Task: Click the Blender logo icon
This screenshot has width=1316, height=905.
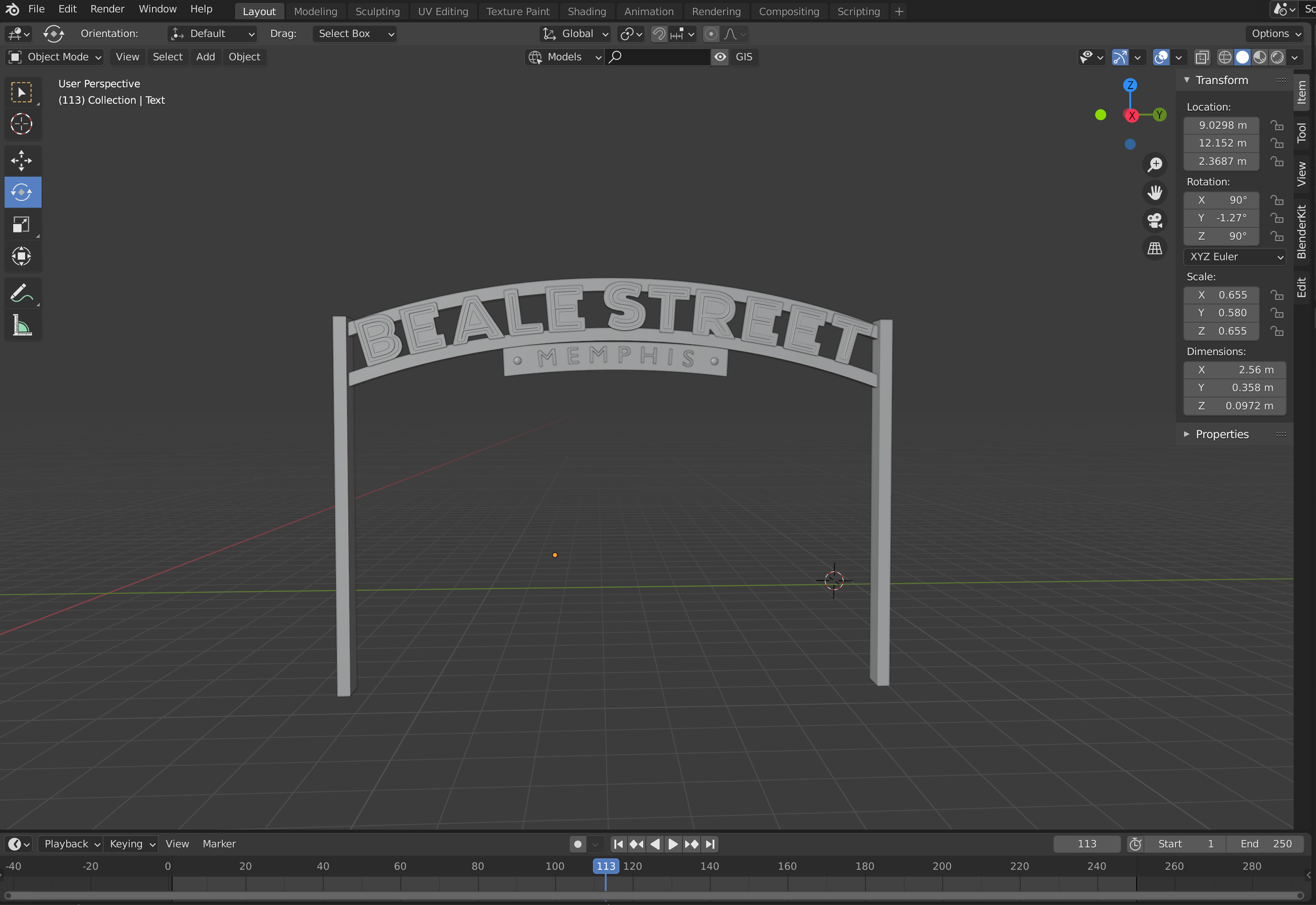Action: tap(12, 9)
